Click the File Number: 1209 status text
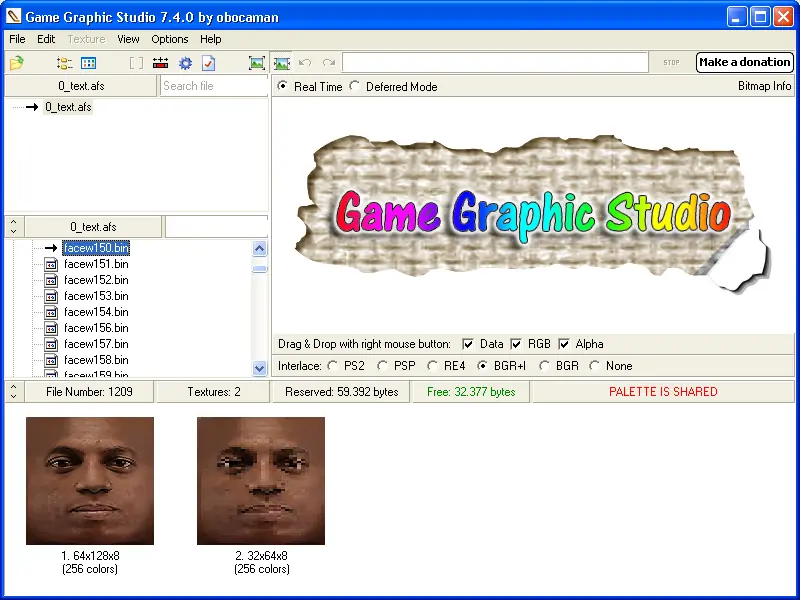The image size is (800, 600). [x=89, y=392]
